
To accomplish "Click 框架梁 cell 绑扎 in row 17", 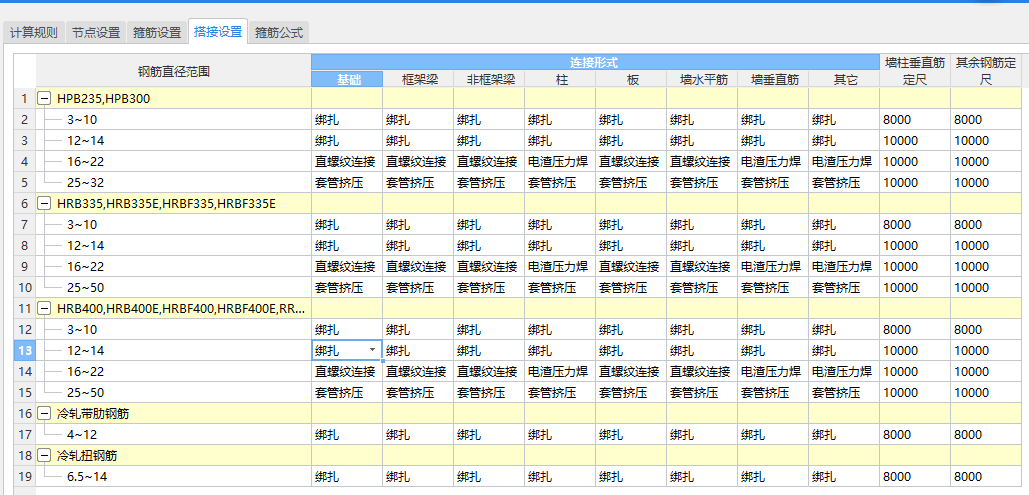I will coord(418,435).
